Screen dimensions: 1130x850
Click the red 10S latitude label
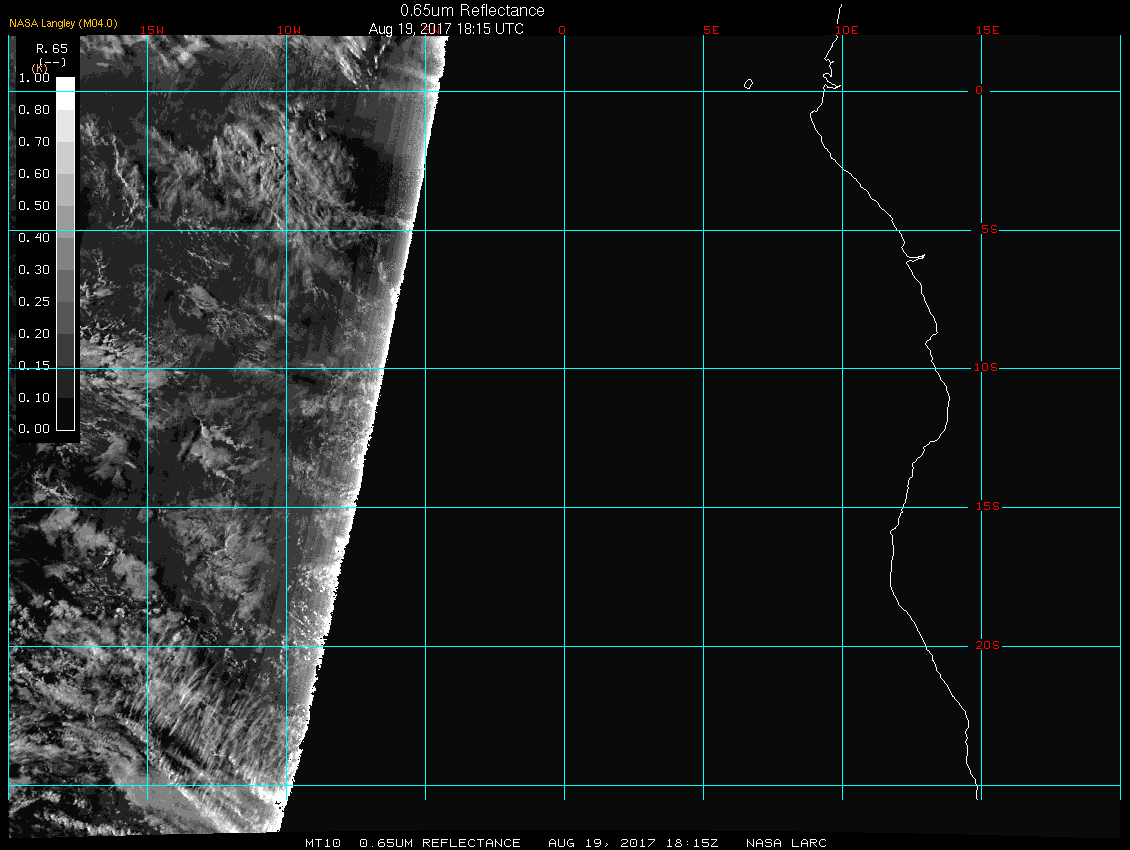click(x=986, y=368)
